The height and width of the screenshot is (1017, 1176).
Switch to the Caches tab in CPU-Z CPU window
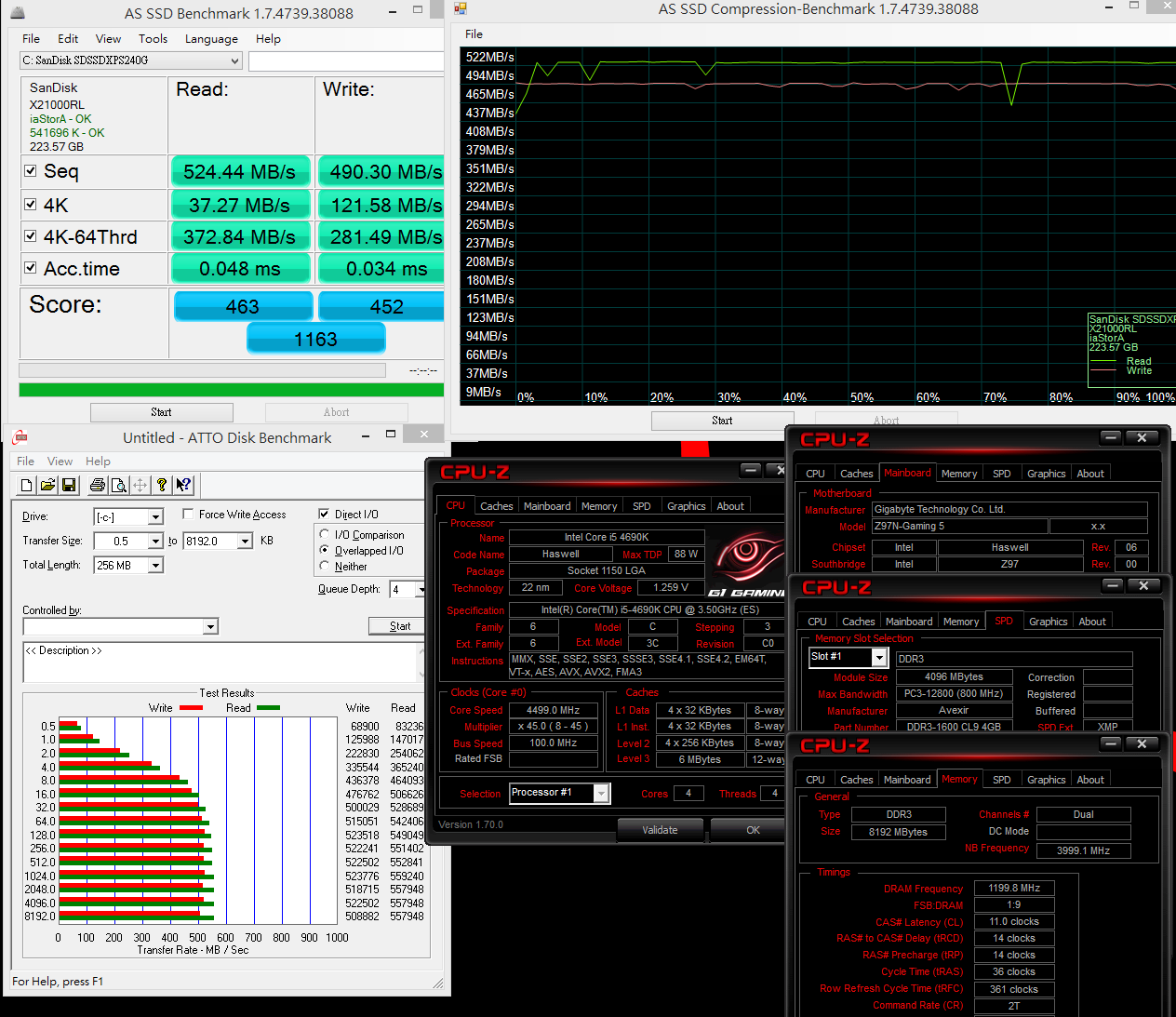tap(496, 506)
